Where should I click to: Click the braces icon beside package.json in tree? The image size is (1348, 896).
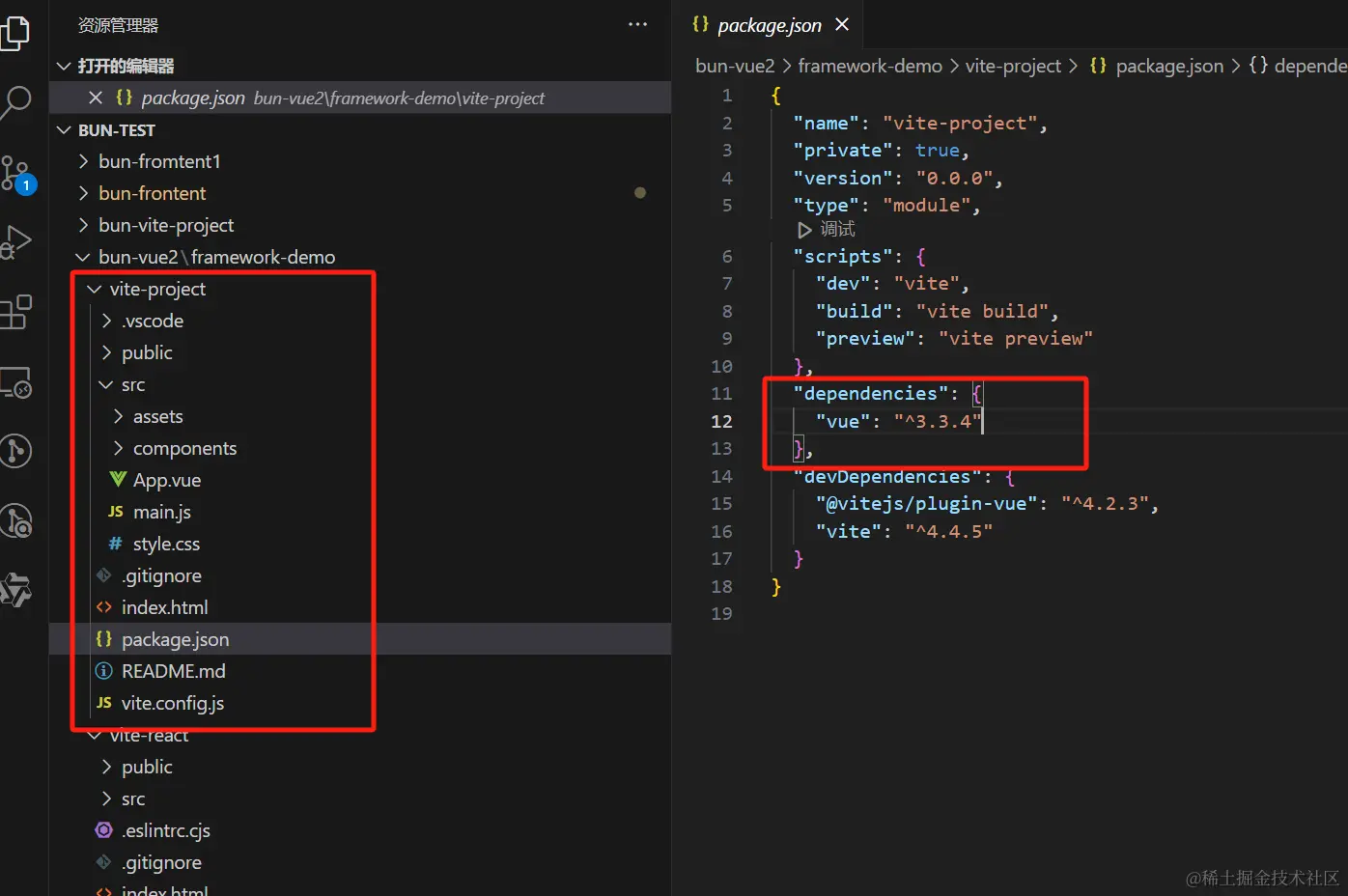(103, 638)
